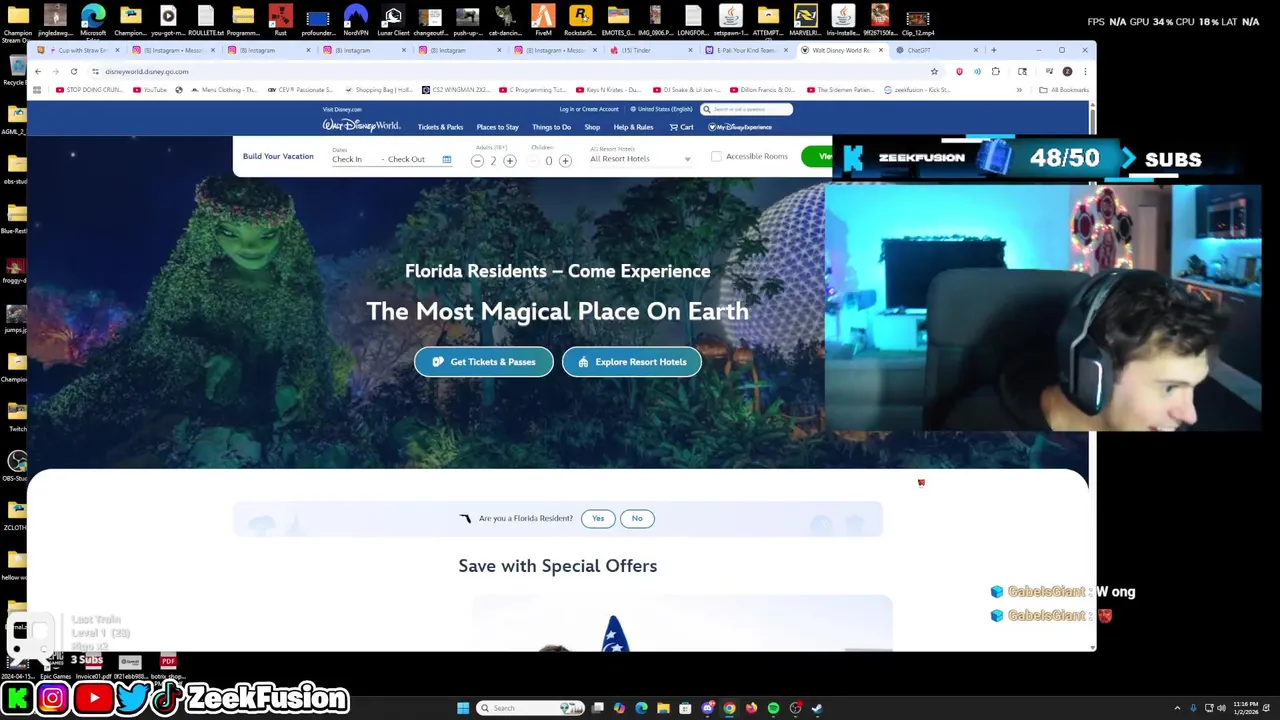Viewport: 1280px width, 720px height.
Task: Open Chrome apps grid in bookmarks bar
Action: [x=37, y=90]
